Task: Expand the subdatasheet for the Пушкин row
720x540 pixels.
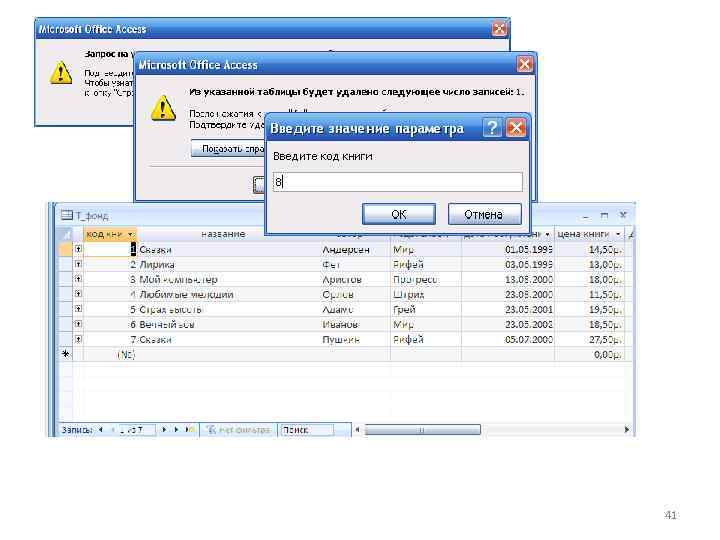Action: click(79, 339)
